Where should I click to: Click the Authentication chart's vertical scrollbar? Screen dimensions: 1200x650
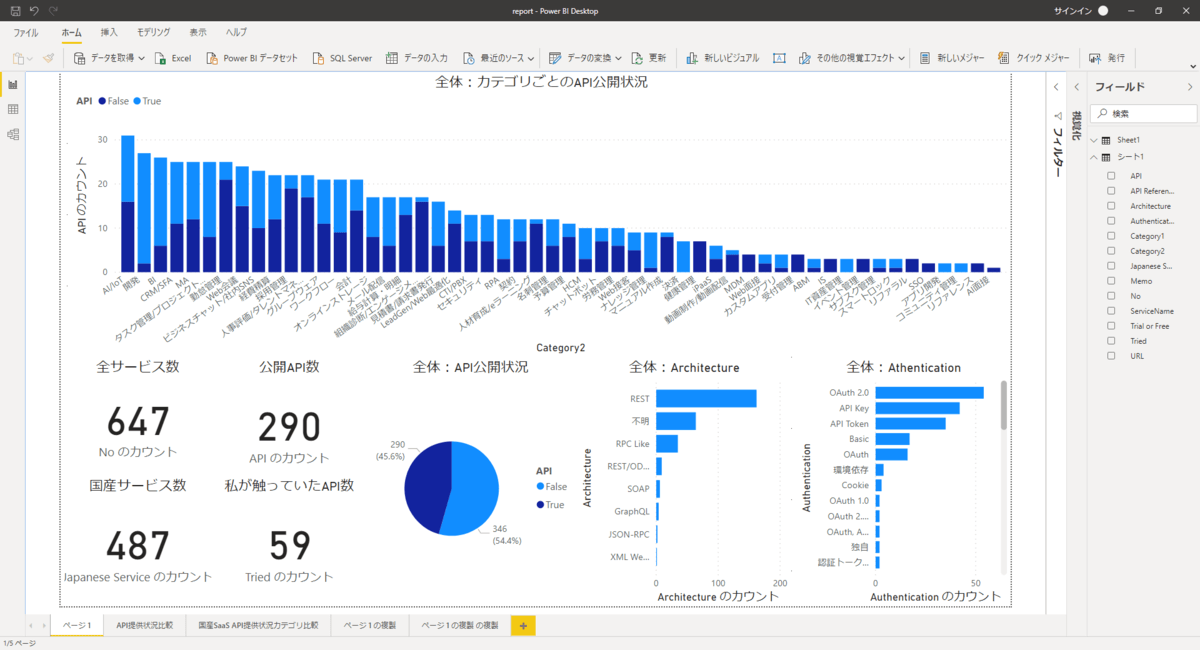[1003, 405]
